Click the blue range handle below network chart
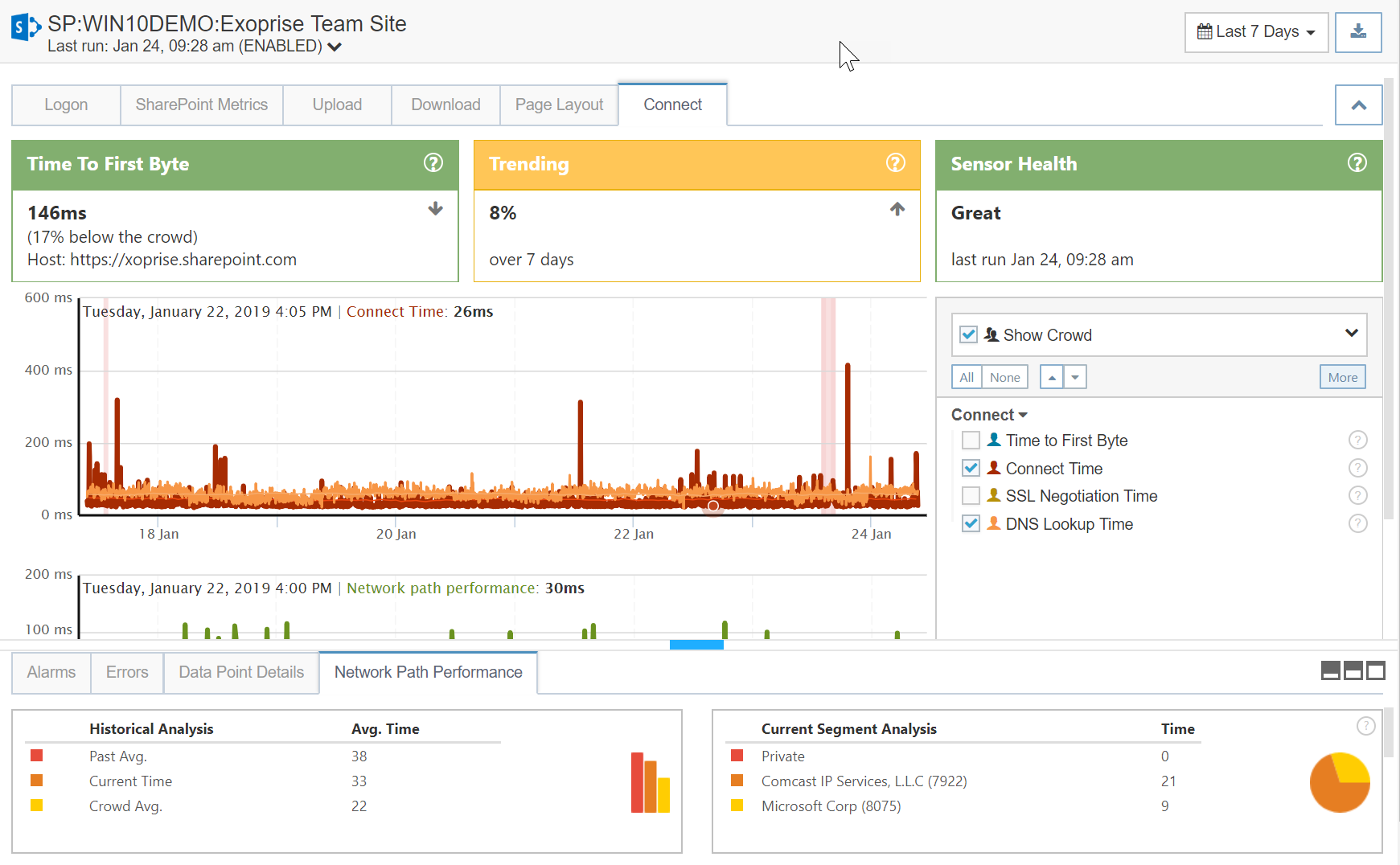The image size is (1400, 865). (x=696, y=645)
